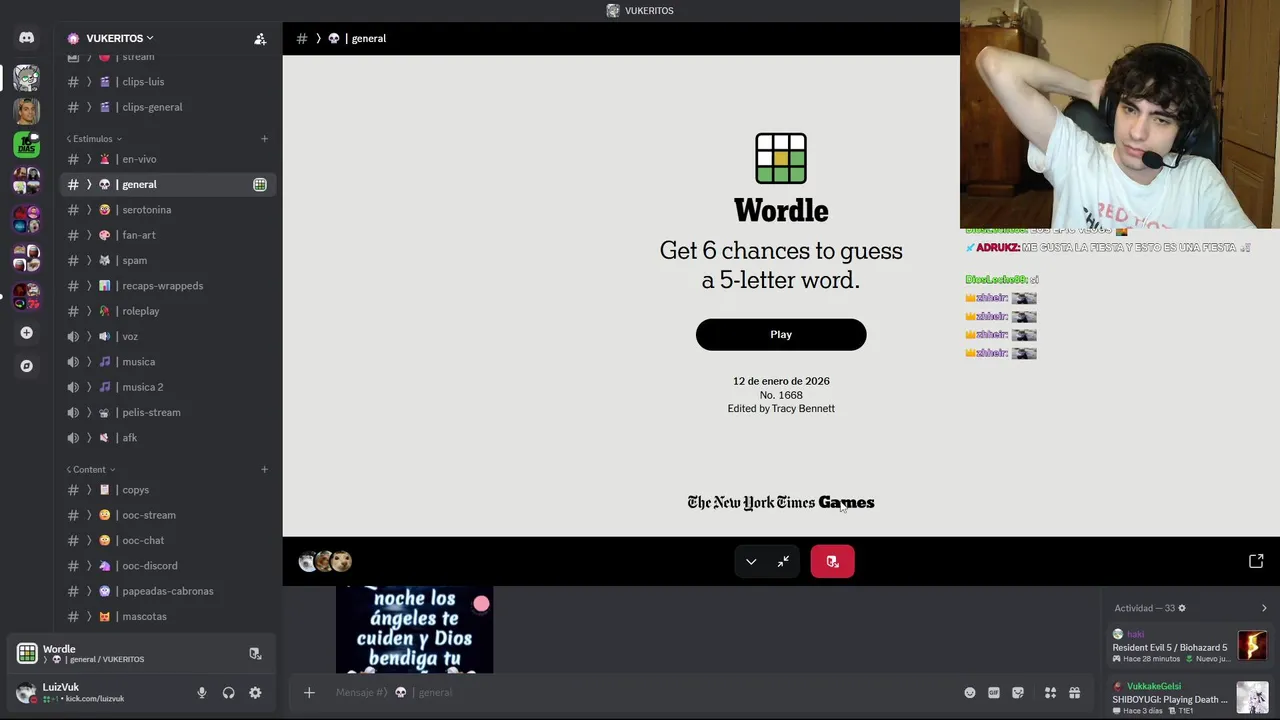This screenshot has width=1280, height=720.
Task: Join the voz voice channel
Action: pos(166,337)
